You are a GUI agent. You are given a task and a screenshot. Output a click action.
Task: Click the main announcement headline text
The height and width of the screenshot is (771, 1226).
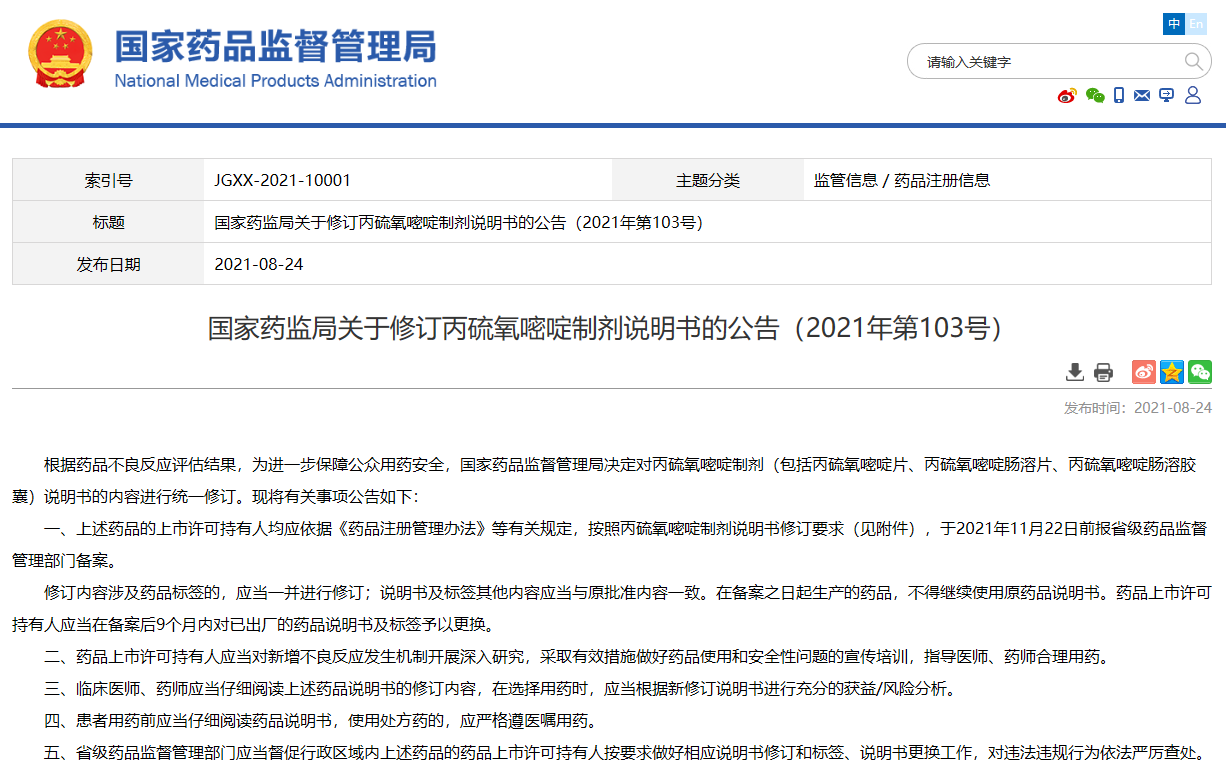click(x=604, y=328)
